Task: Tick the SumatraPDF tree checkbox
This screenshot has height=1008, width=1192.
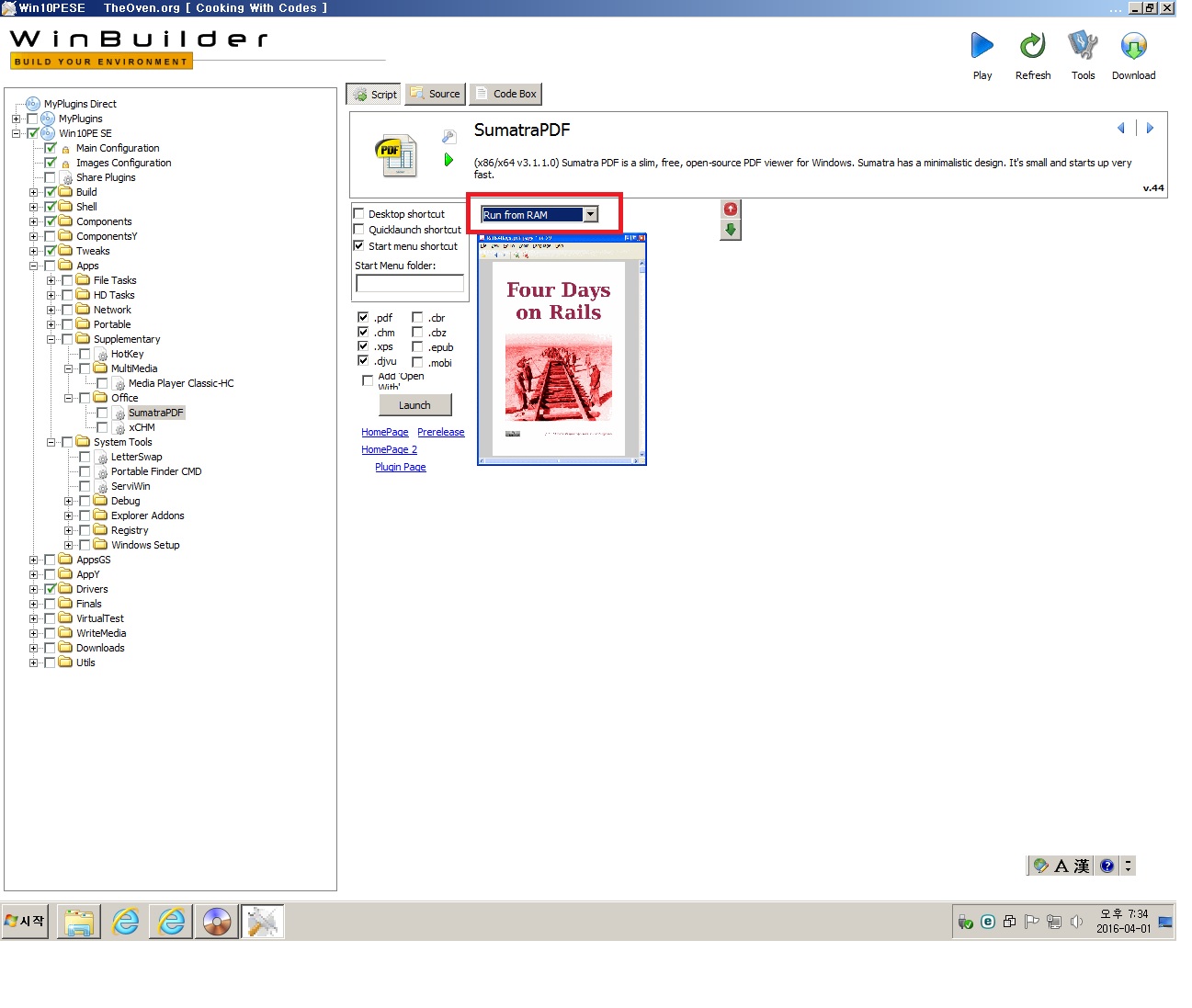Action: 102,413
